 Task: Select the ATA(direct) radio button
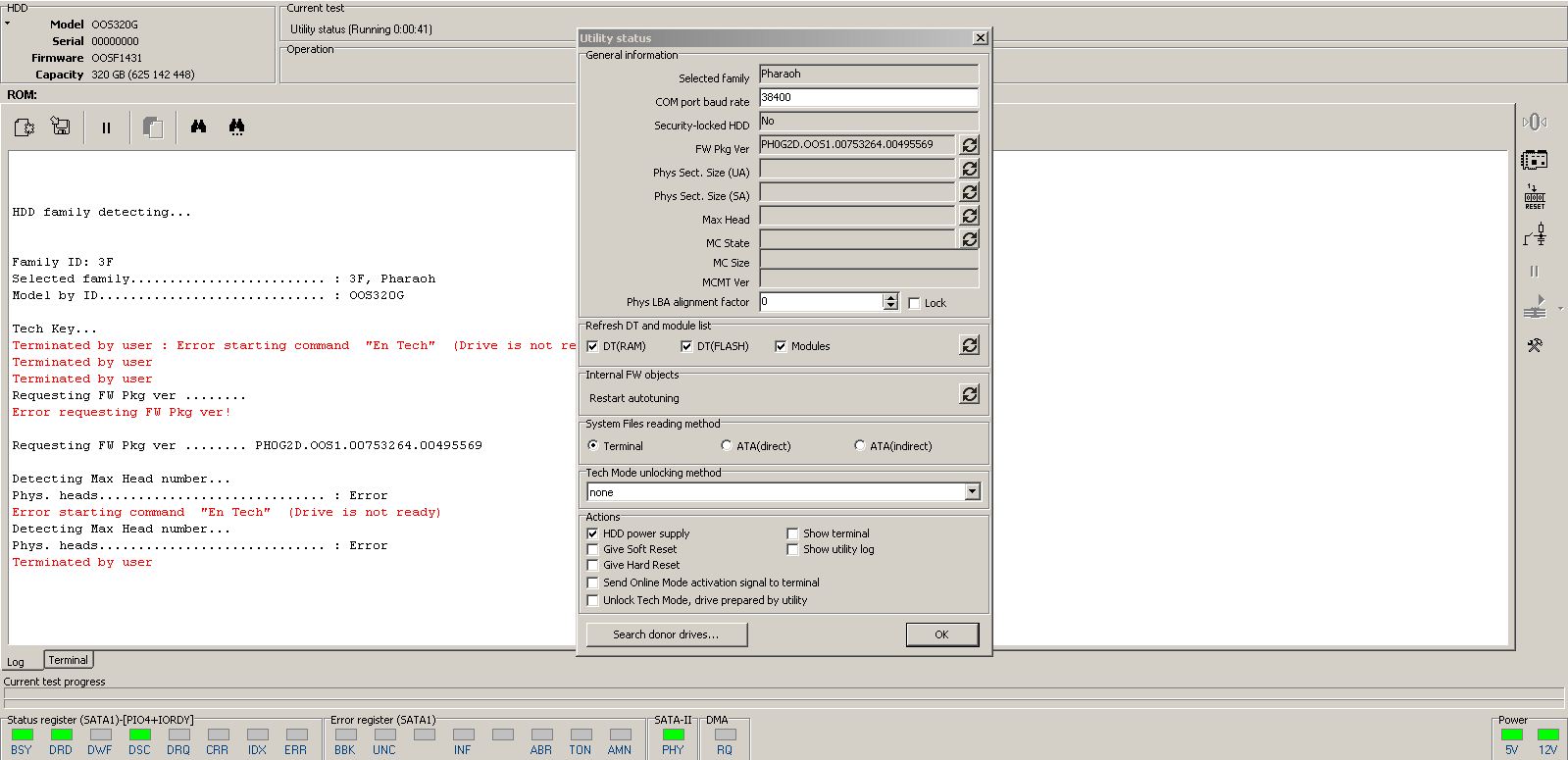pyautogui.click(x=727, y=445)
